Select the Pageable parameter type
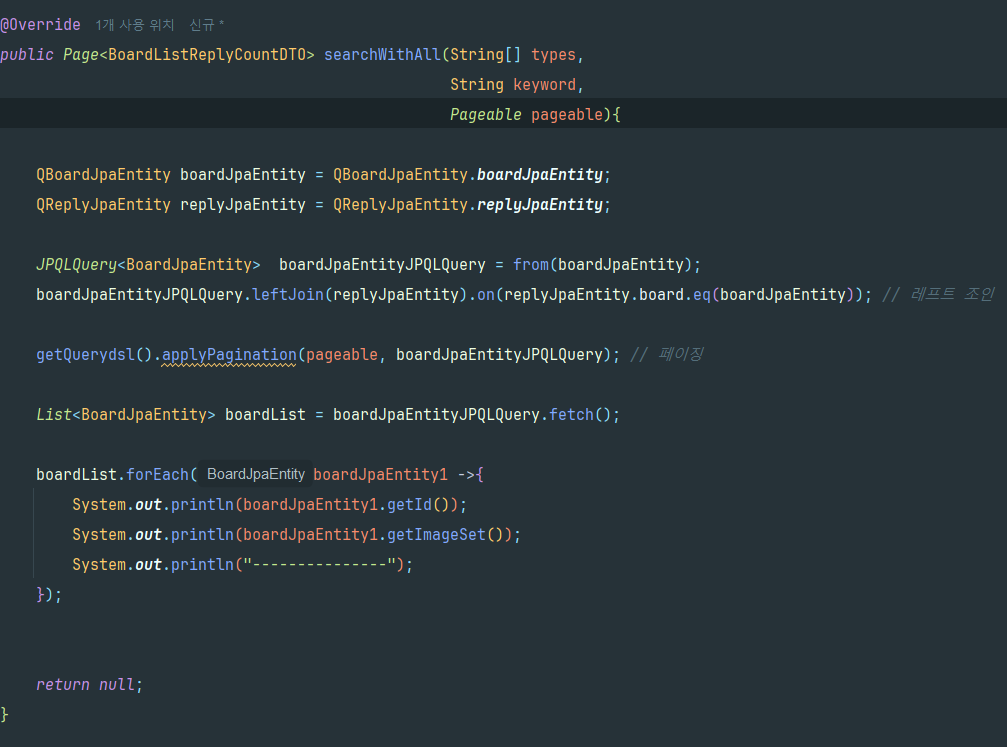 click(x=485, y=114)
